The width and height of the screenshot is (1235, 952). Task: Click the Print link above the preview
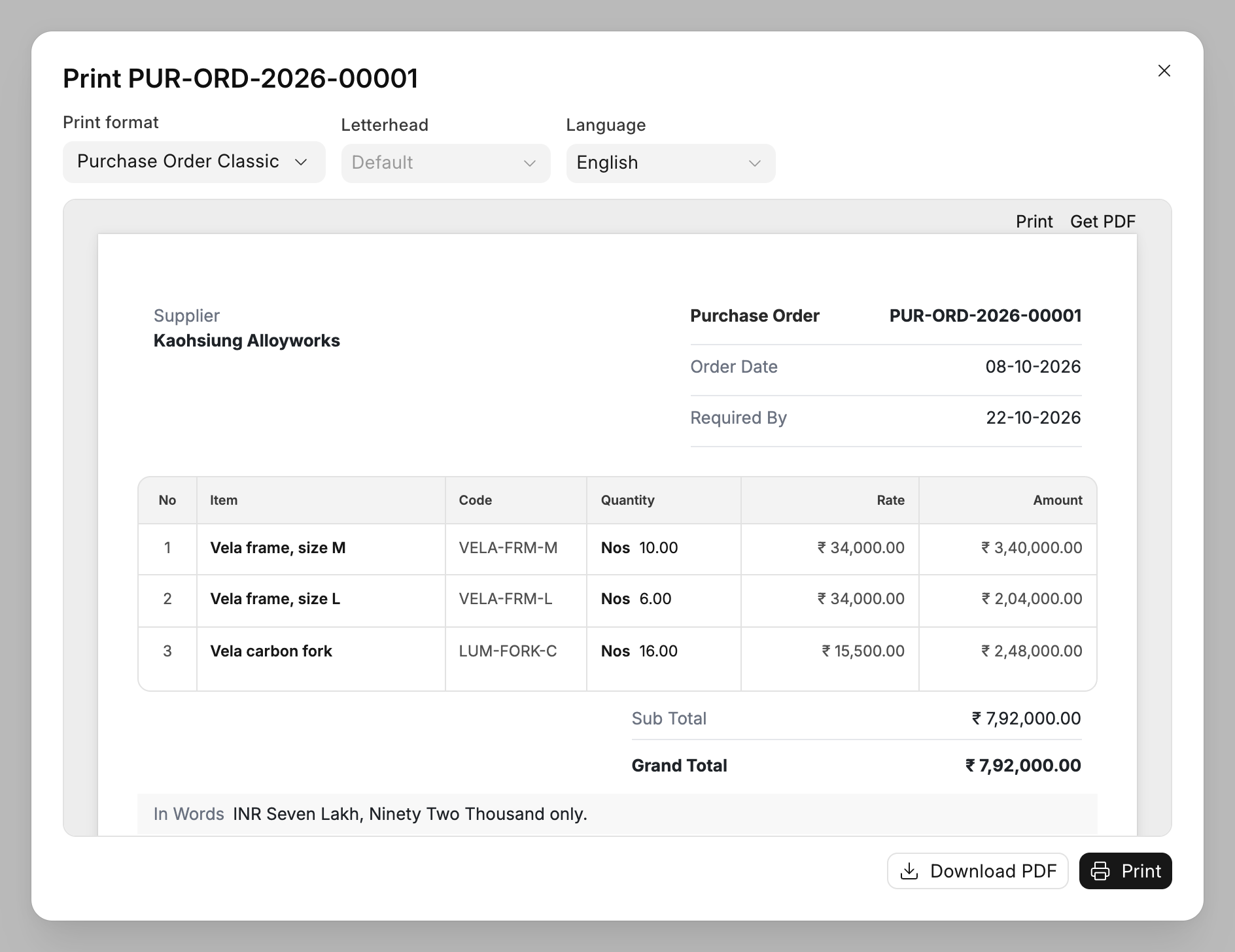tap(1034, 222)
